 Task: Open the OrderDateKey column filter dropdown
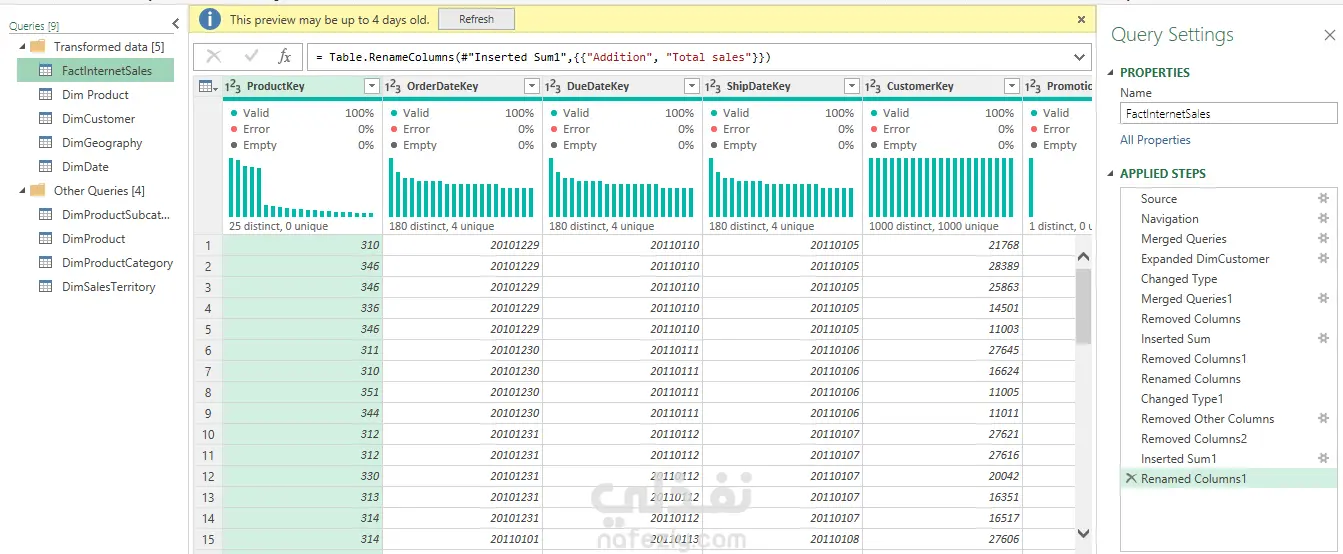coord(532,86)
